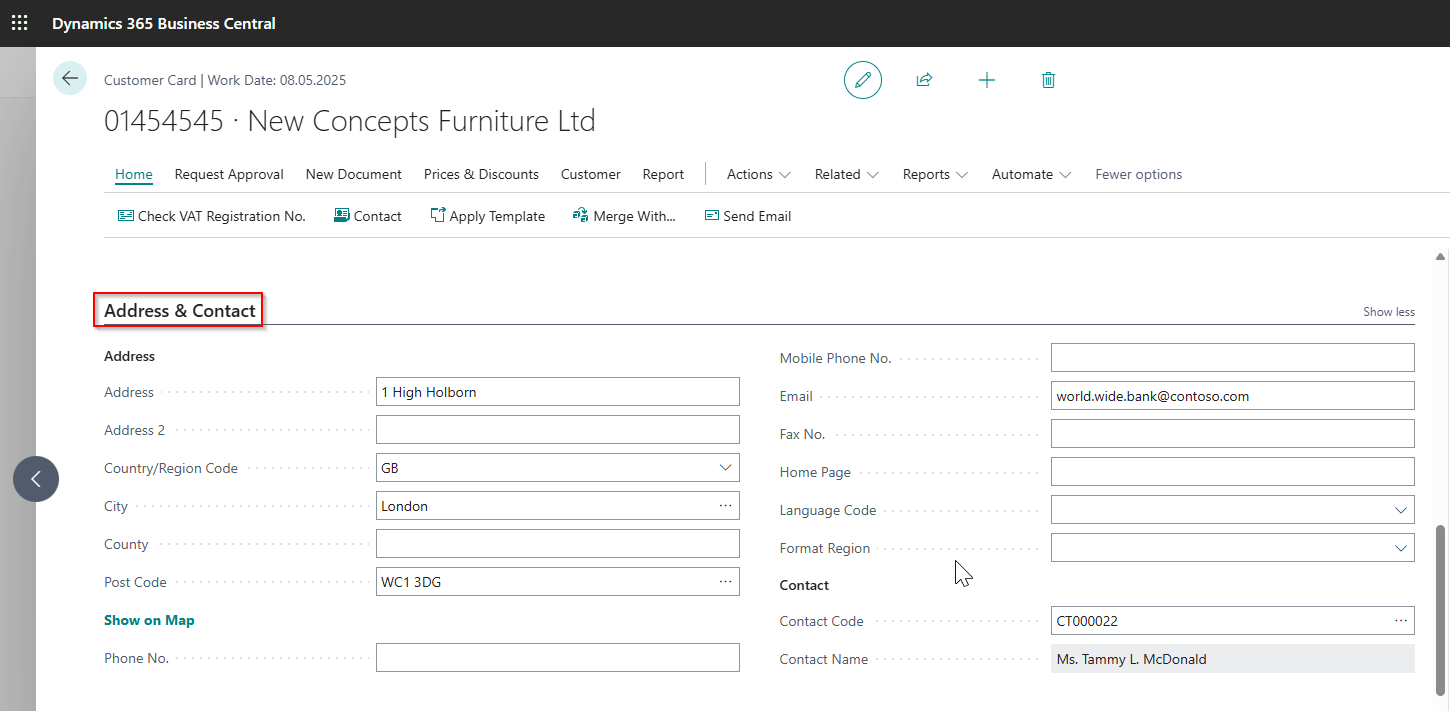Expand the Format Region dropdown
Image resolution: width=1450 pixels, height=711 pixels.
pos(1401,548)
